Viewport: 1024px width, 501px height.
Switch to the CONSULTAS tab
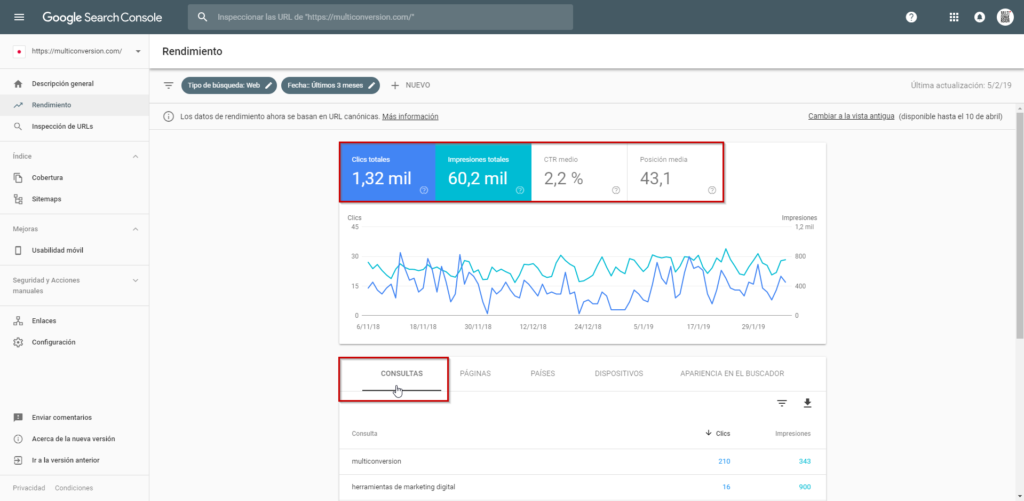402,374
